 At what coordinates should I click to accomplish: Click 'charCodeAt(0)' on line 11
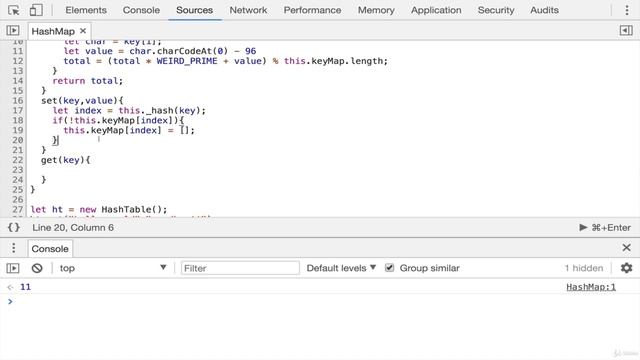click(192, 51)
